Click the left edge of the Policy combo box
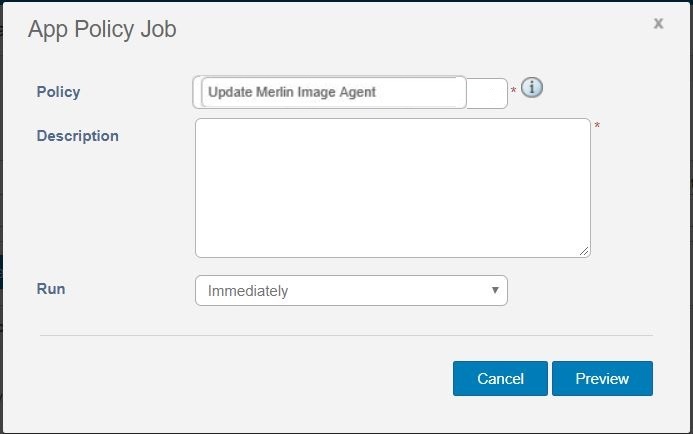693x434 pixels. point(197,93)
